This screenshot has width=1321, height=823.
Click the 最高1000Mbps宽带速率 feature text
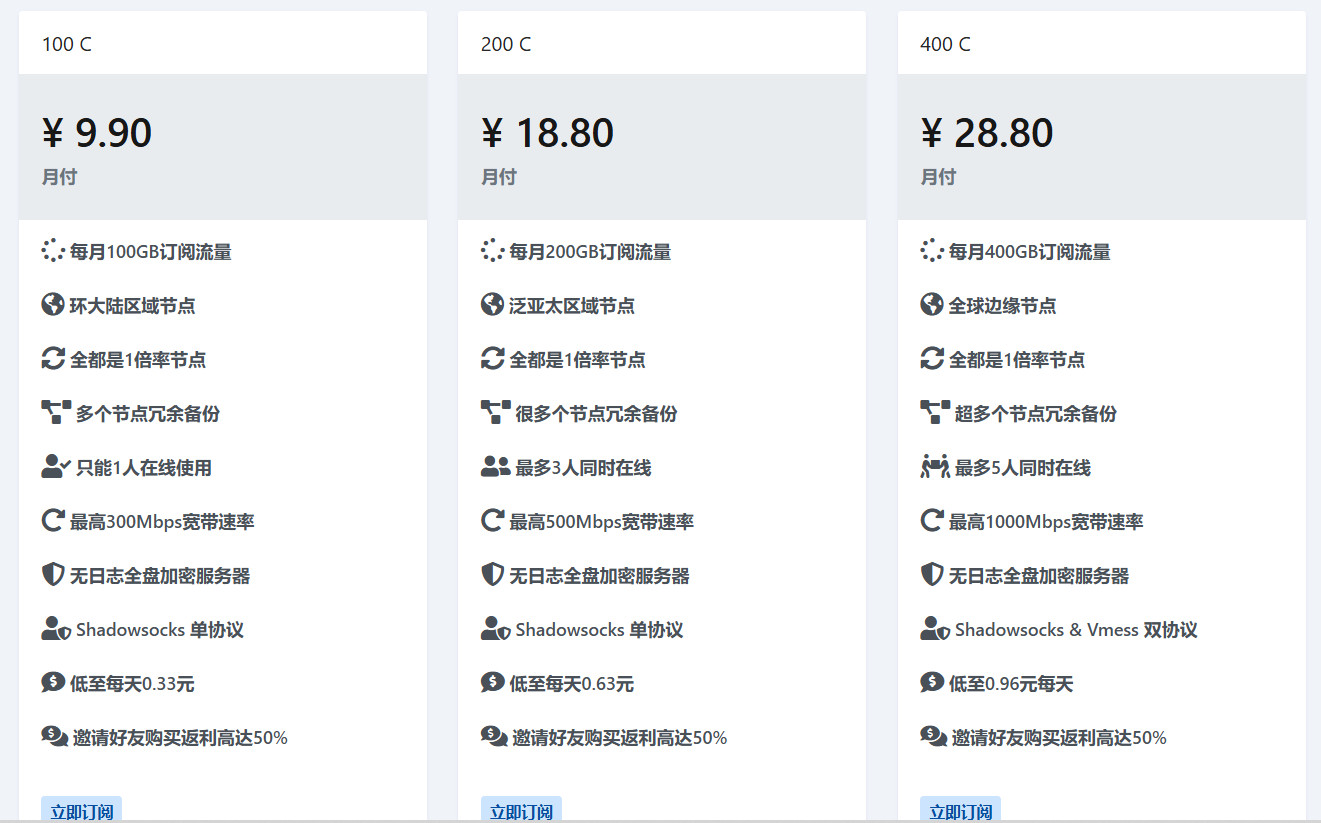(x=1046, y=522)
